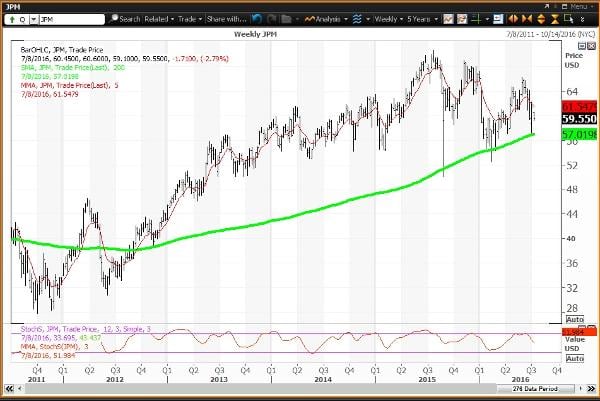Click the folder icon in toolbar
The image size is (600, 401).
click(x=286, y=19)
